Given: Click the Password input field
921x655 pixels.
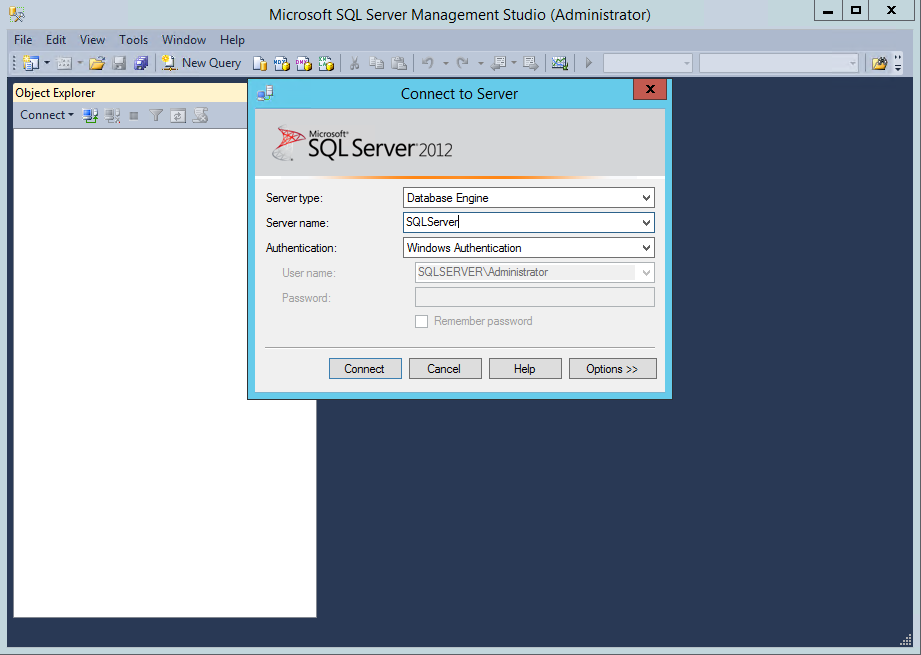Looking at the screenshot, I should pos(535,297).
